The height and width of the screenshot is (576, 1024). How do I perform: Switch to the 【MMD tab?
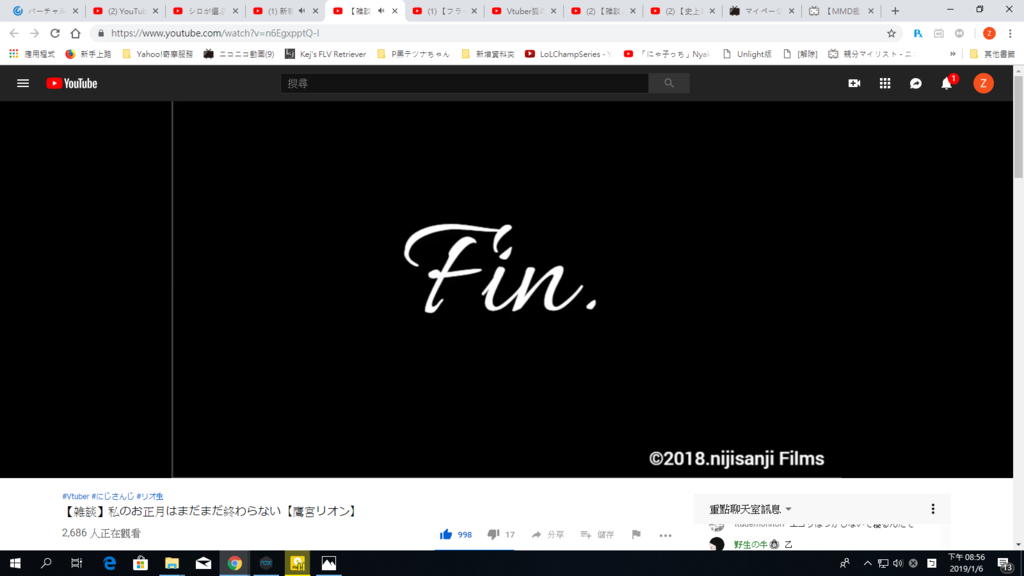coord(840,10)
